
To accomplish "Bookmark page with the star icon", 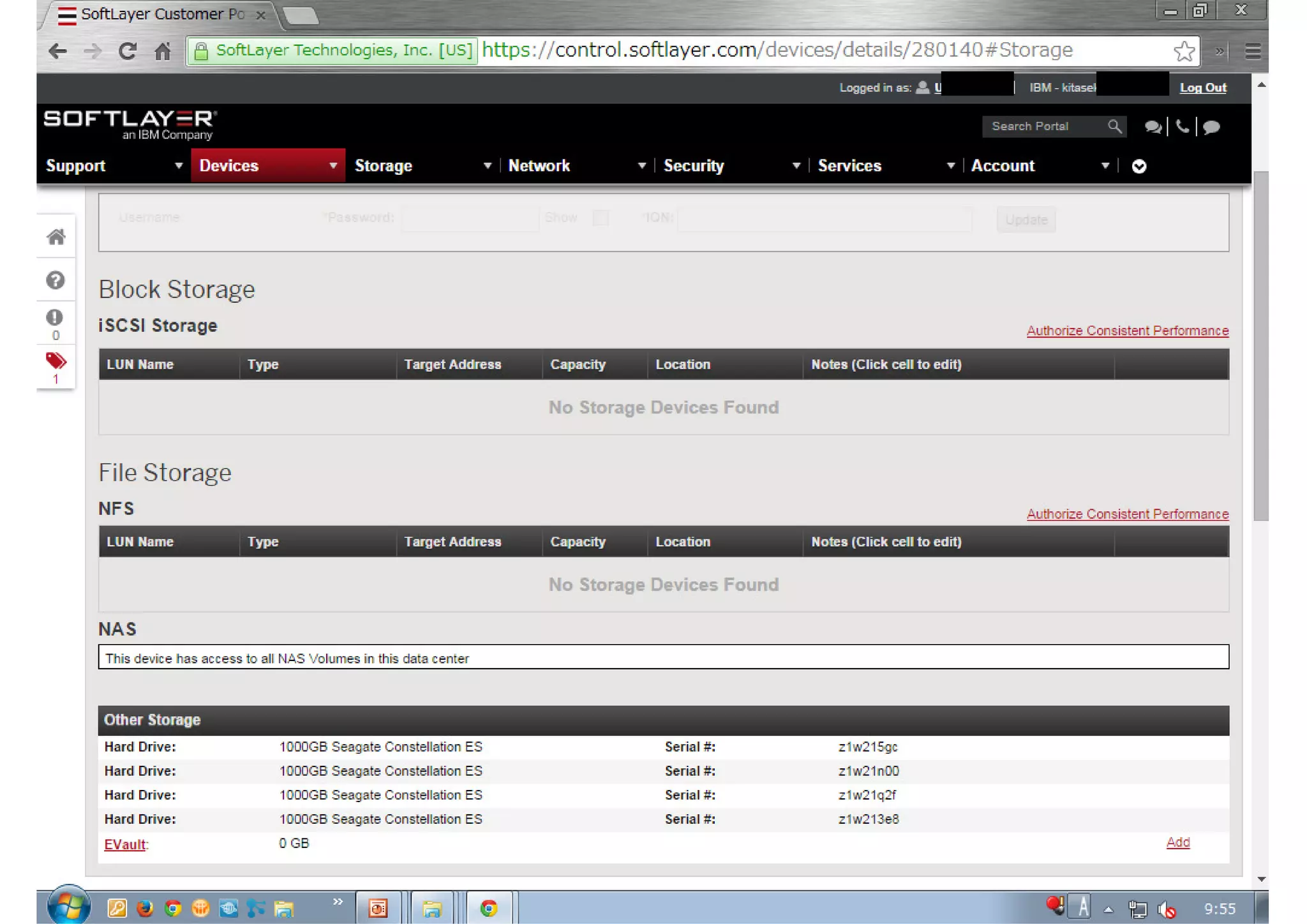I will click(x=1184, y=51).
